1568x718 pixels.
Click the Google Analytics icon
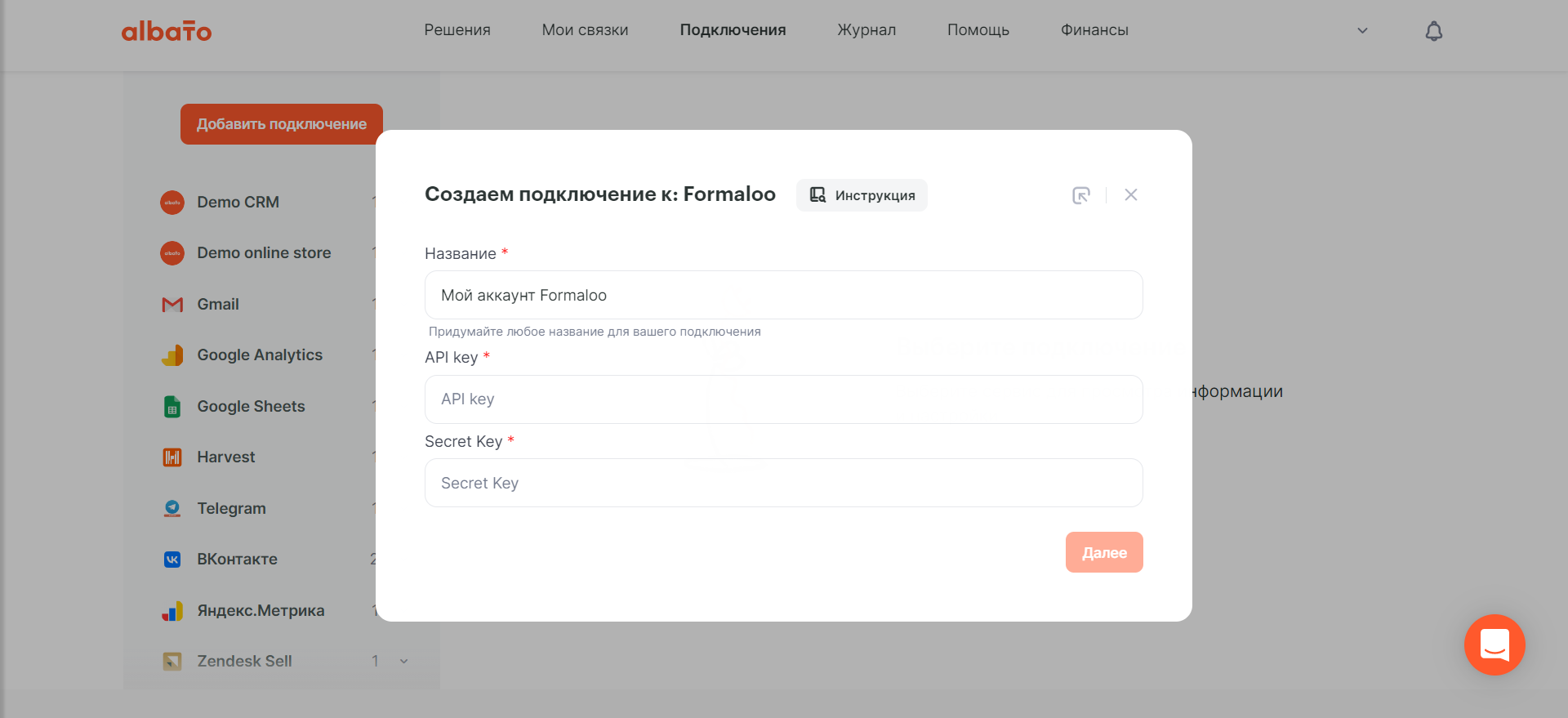point(172,355)
